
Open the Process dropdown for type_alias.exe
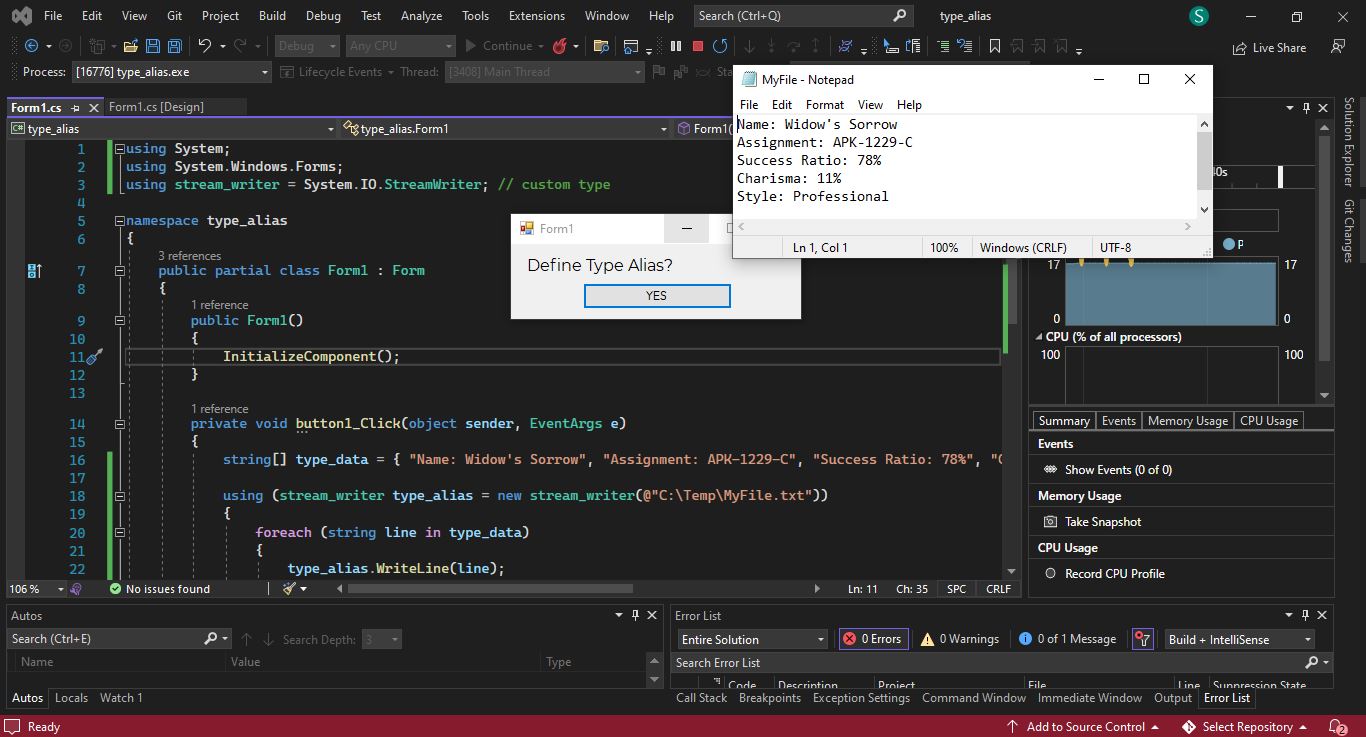[169, 72]
